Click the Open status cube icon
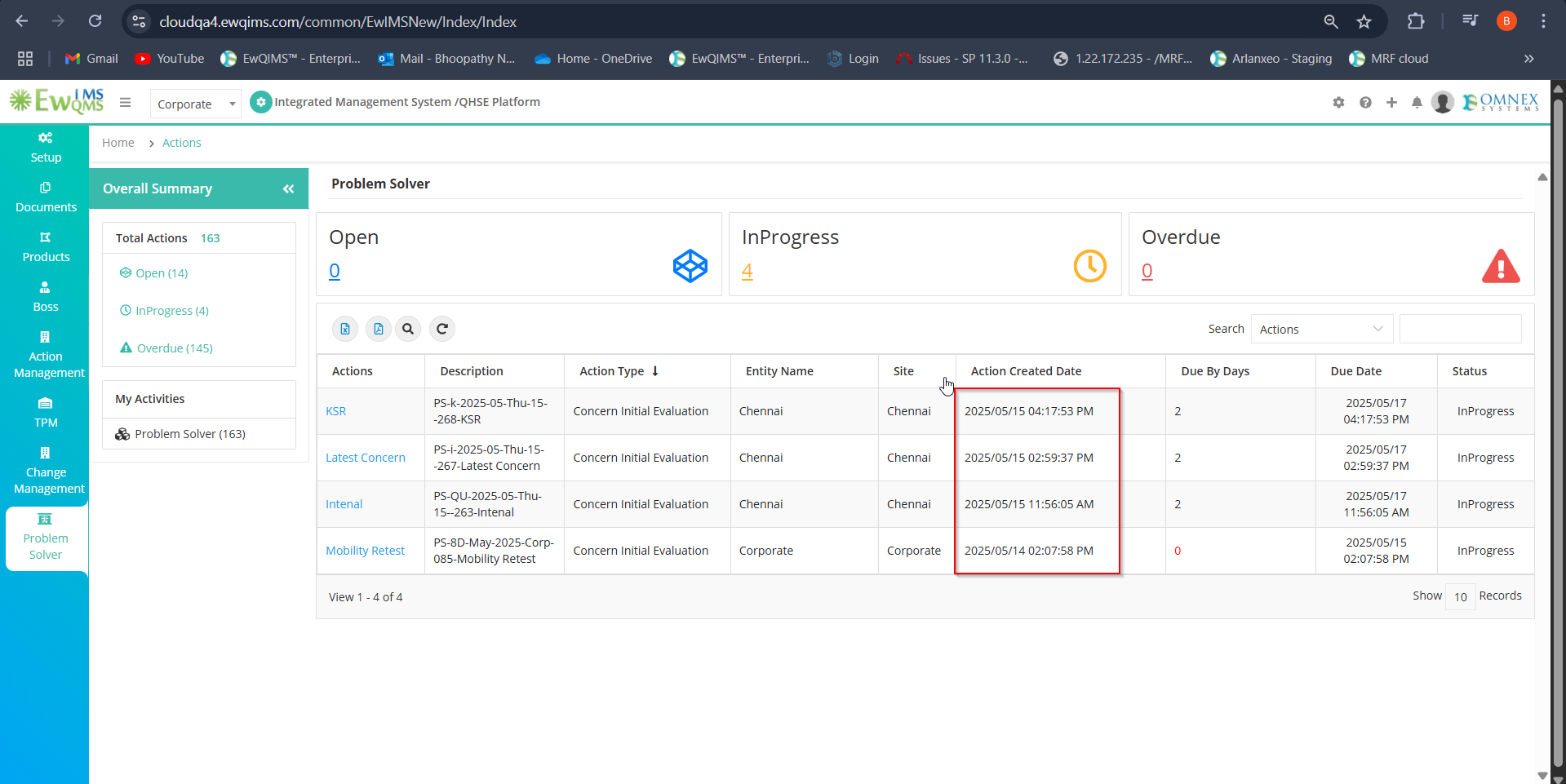This screenshot has width=1566, height=784. point(690,266)
